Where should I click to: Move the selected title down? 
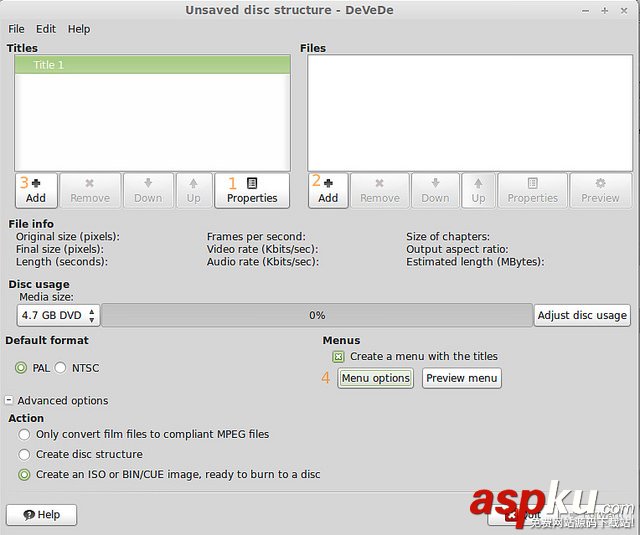149,191
